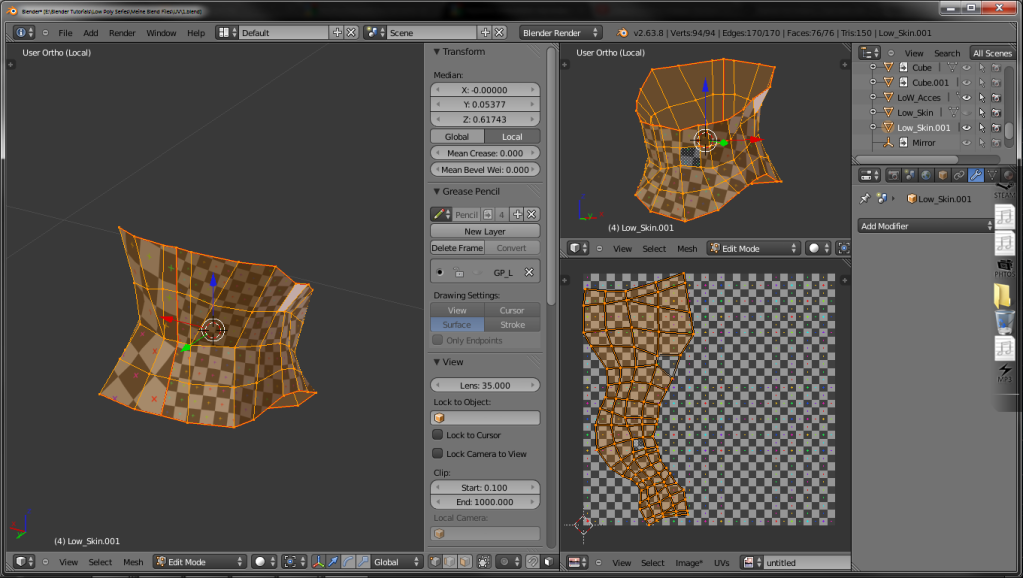Click the Delete Frame button

point(457,248)
